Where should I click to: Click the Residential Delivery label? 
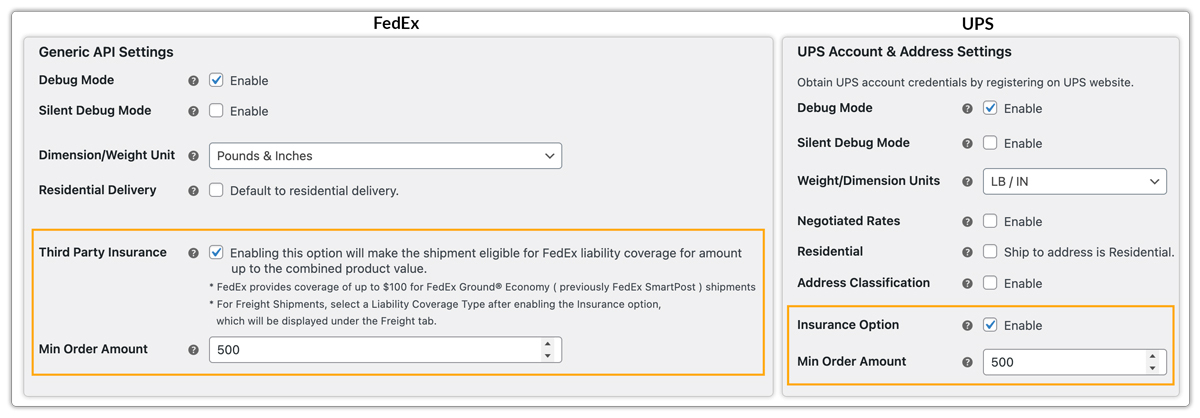98,190
